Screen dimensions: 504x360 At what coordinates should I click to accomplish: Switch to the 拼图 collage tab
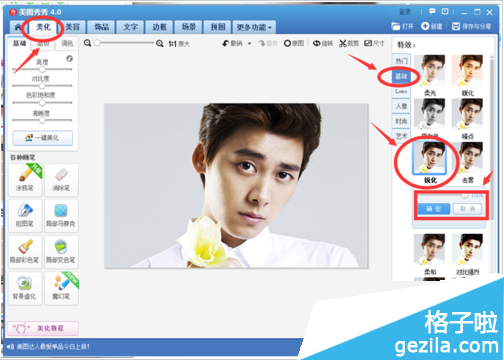(218, 27)
